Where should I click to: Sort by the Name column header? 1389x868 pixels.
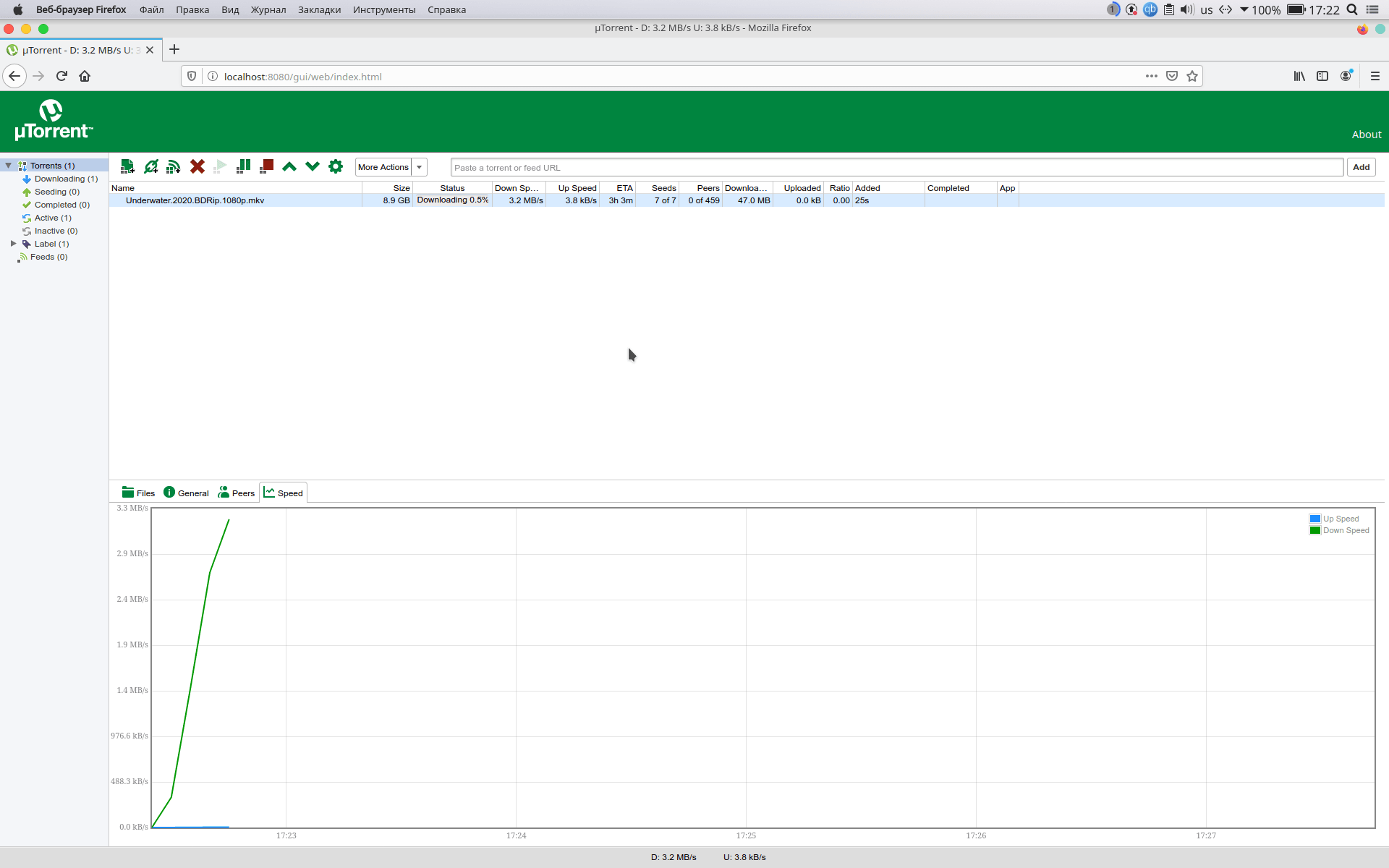[x=236, y=188]
